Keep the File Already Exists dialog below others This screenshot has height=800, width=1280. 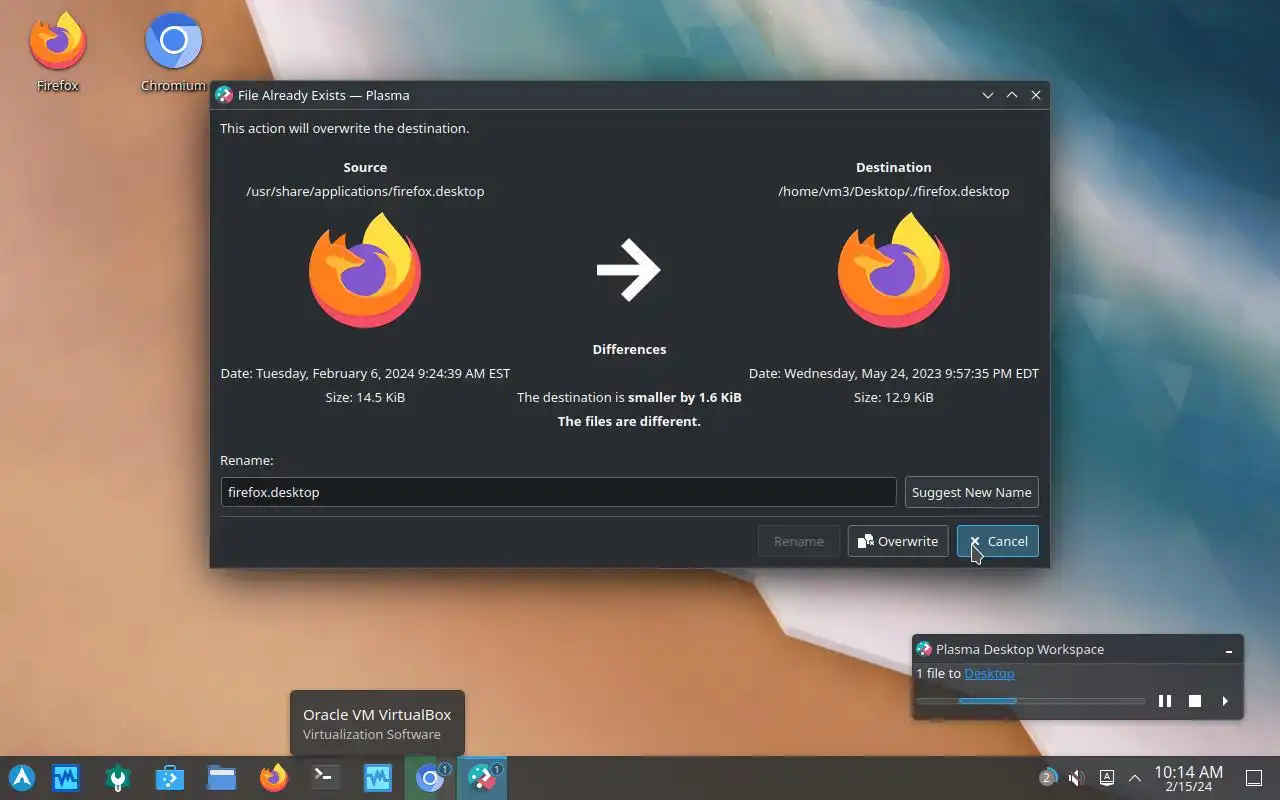coord(988,95)
